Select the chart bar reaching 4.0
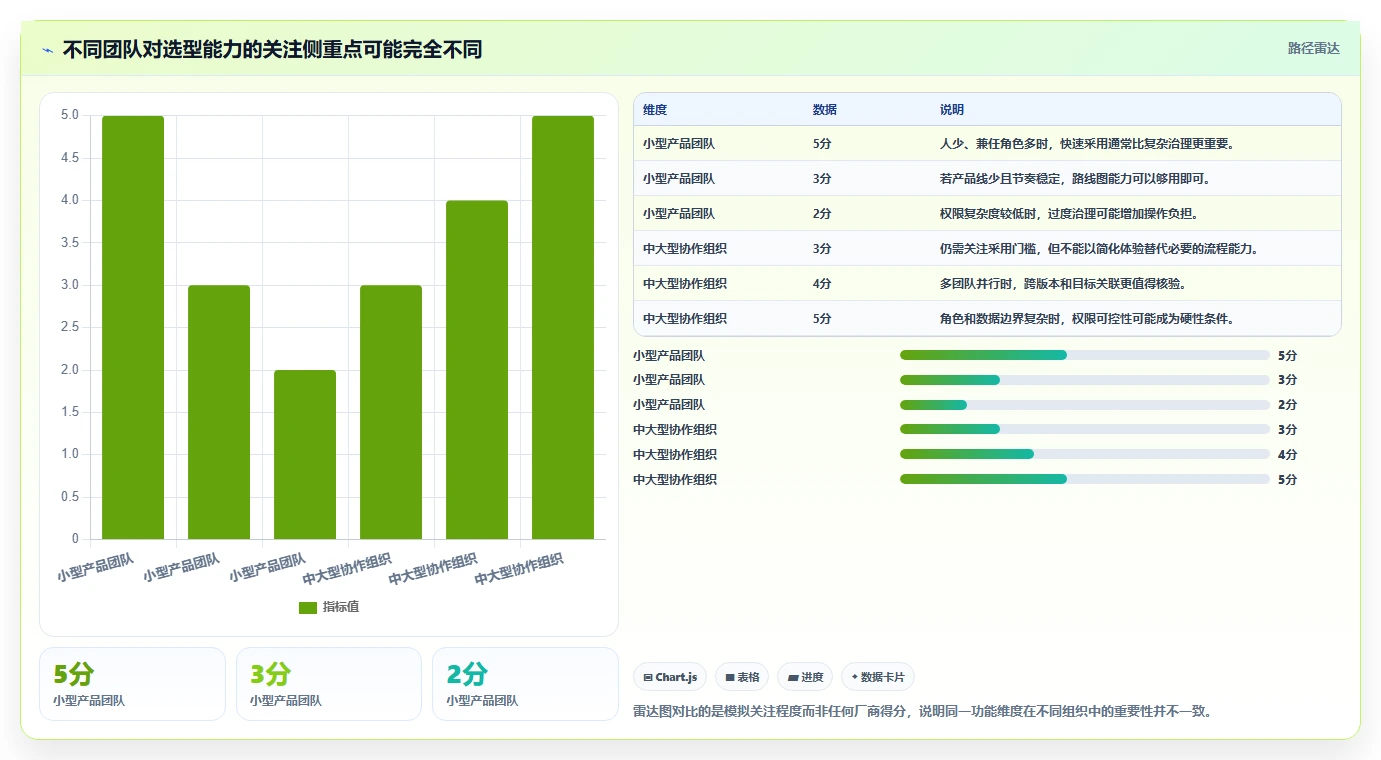The image size is (1381, 760). point(477,370)
